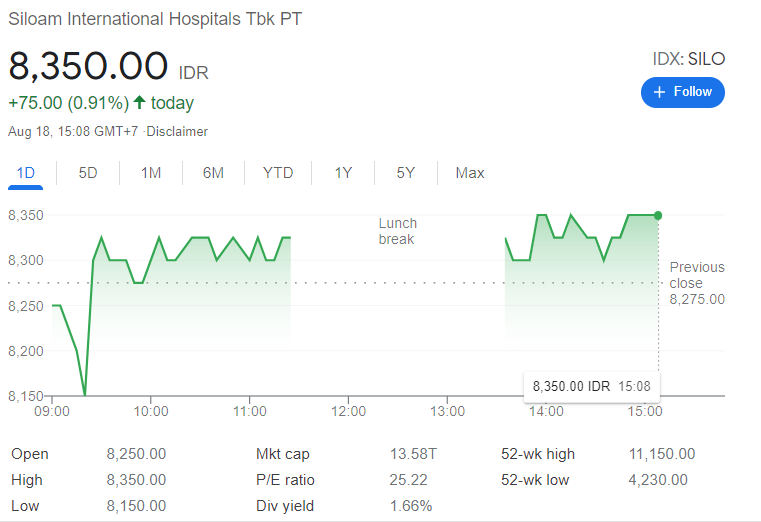This screenshot has height=522, width=761.
Task: Click the Previous close label
Action: 697,274
